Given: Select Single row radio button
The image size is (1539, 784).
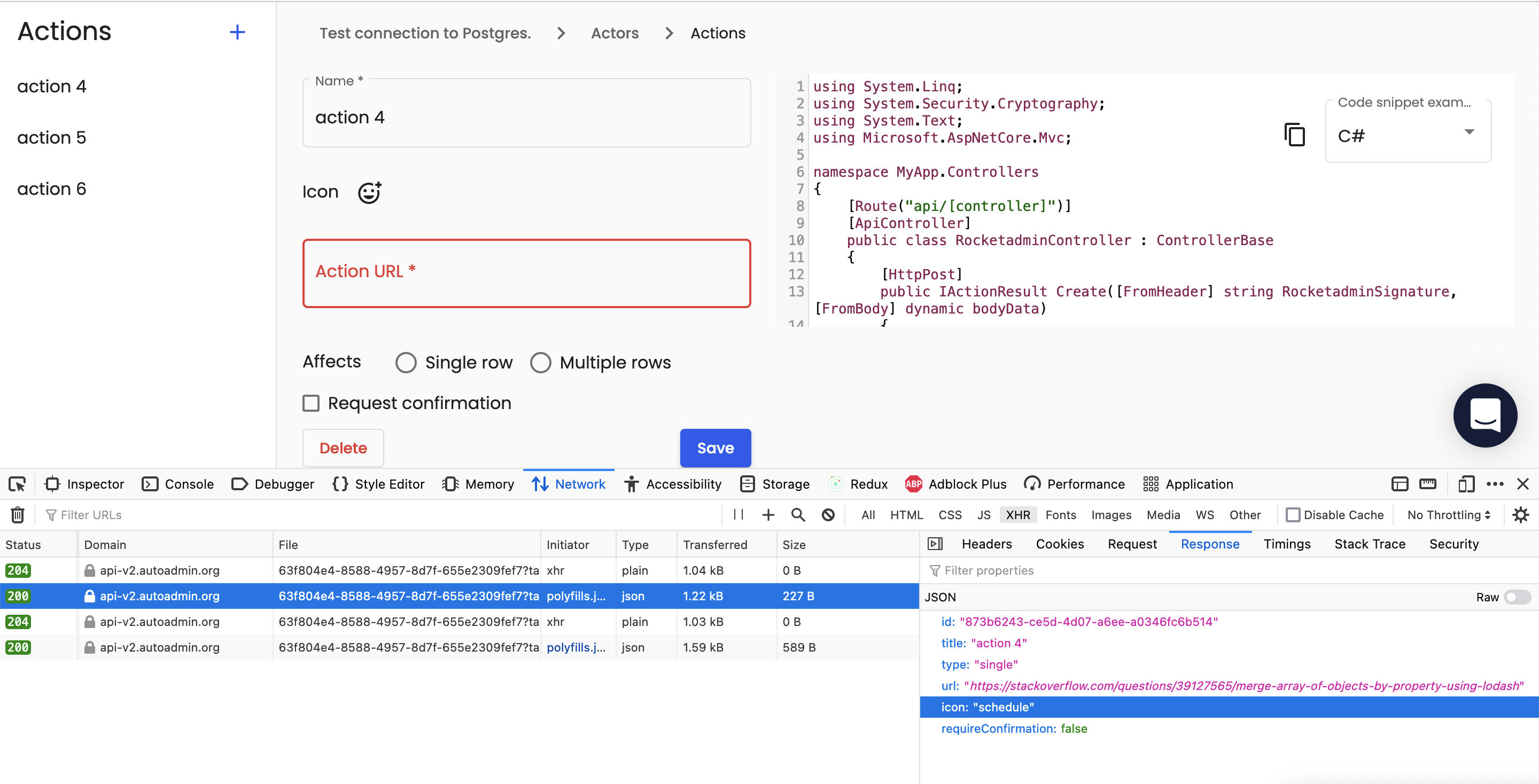Looking at the screenshot, I should [x=406, y=363].
